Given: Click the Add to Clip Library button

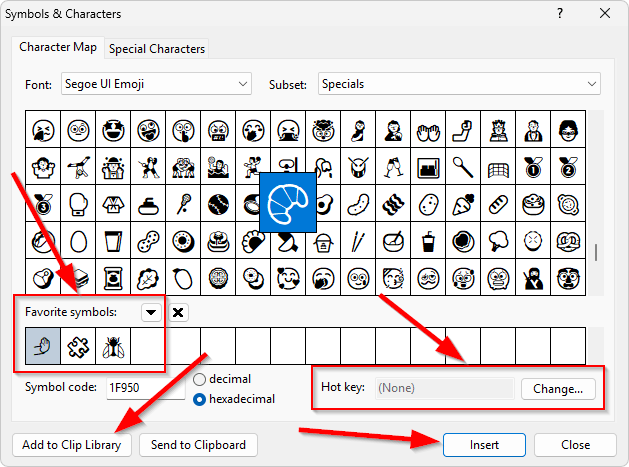Looking at the screenshot, I should pos(72,445).
